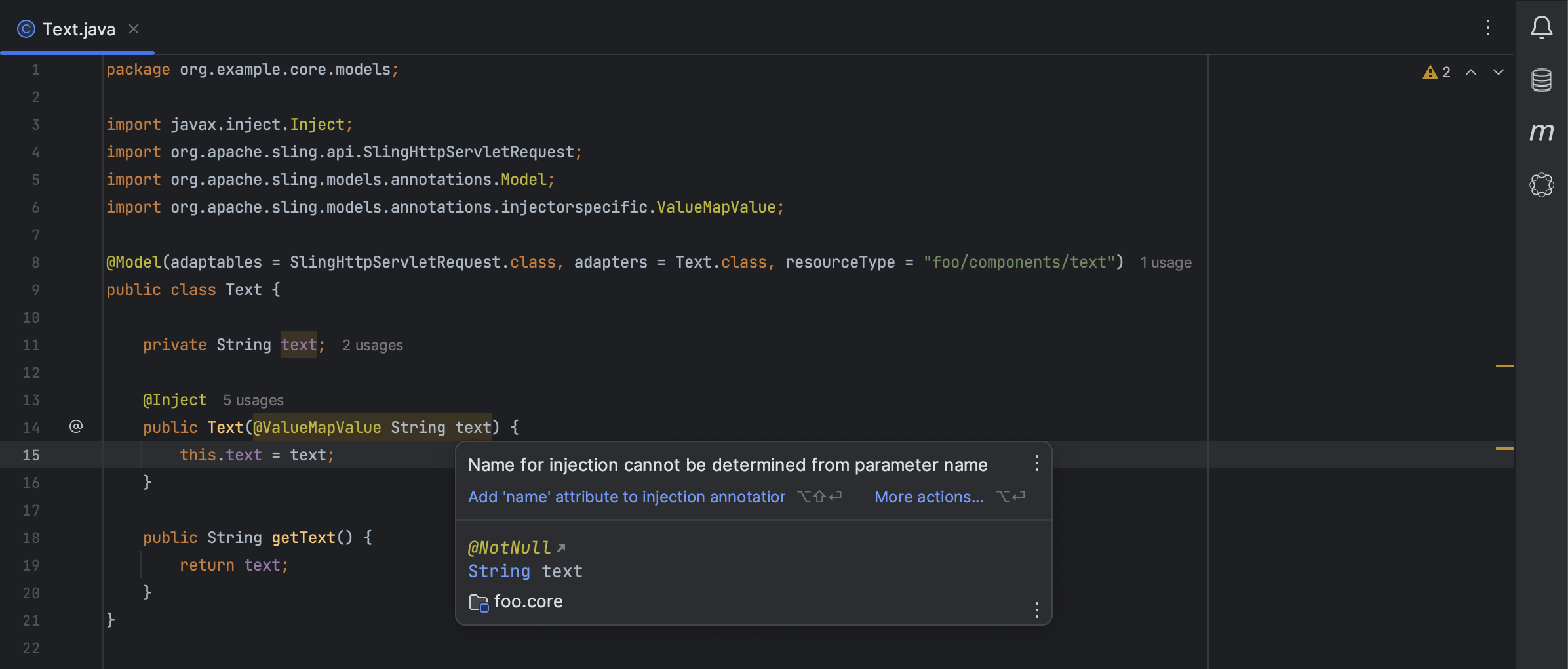Click the highlighted 'text' field on line 11

tap(299, 344)
